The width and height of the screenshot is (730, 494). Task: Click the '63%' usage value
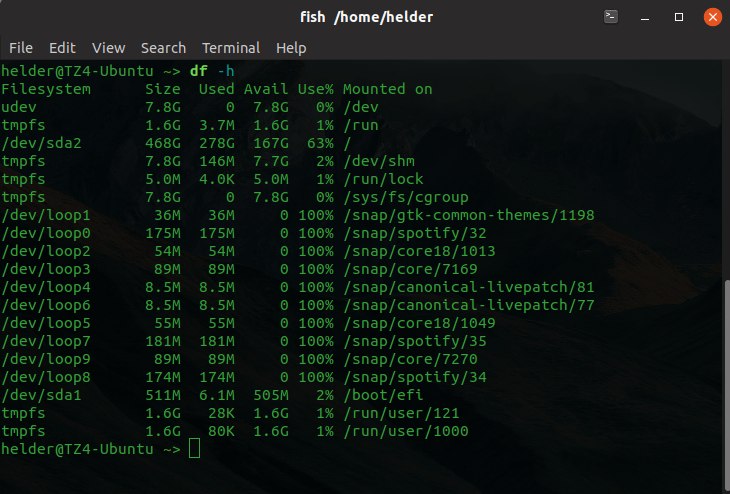320,143
